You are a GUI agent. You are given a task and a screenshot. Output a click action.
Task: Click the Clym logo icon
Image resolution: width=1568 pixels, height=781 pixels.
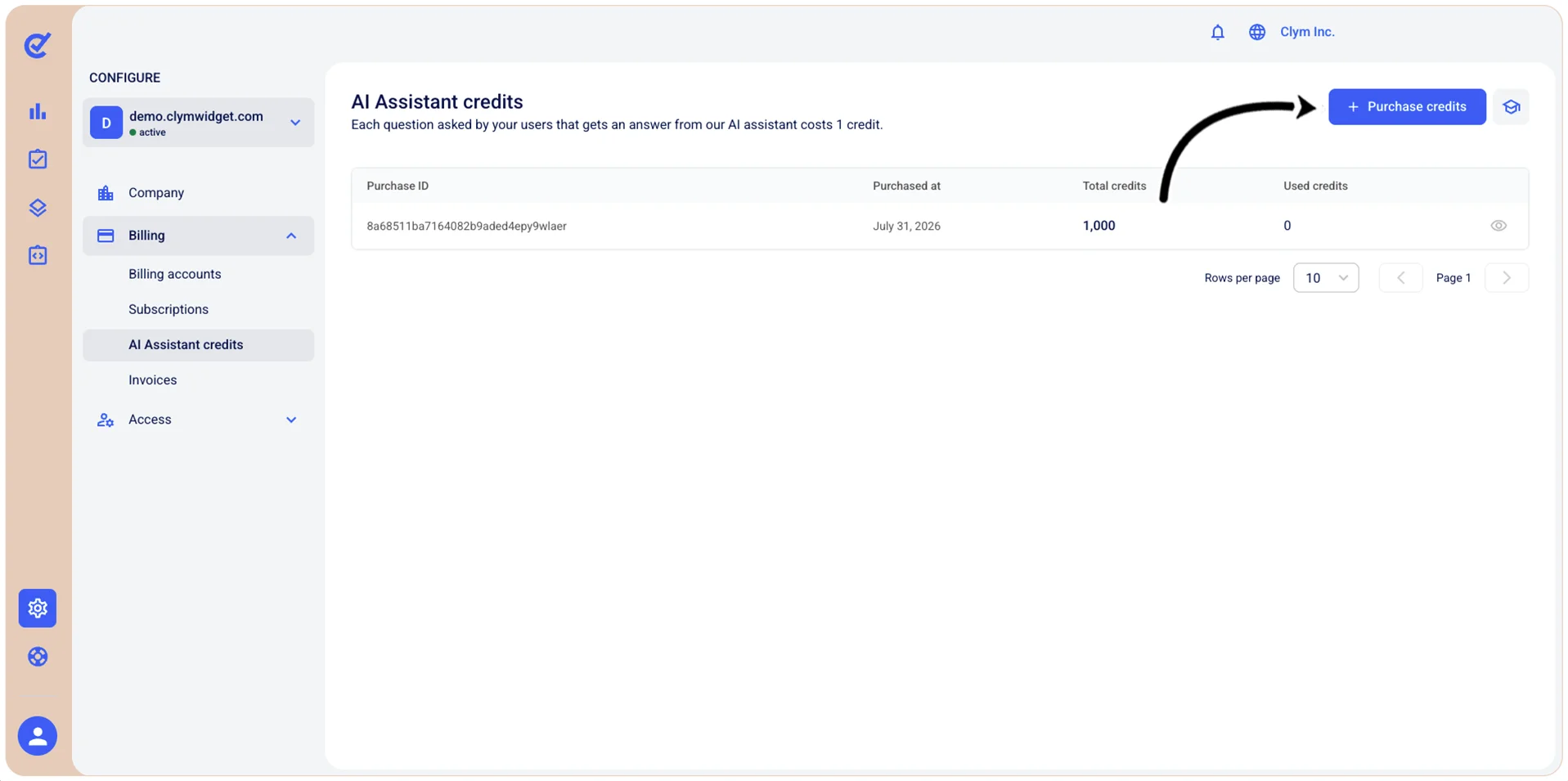pyautogui.click(x=38, y=45)
